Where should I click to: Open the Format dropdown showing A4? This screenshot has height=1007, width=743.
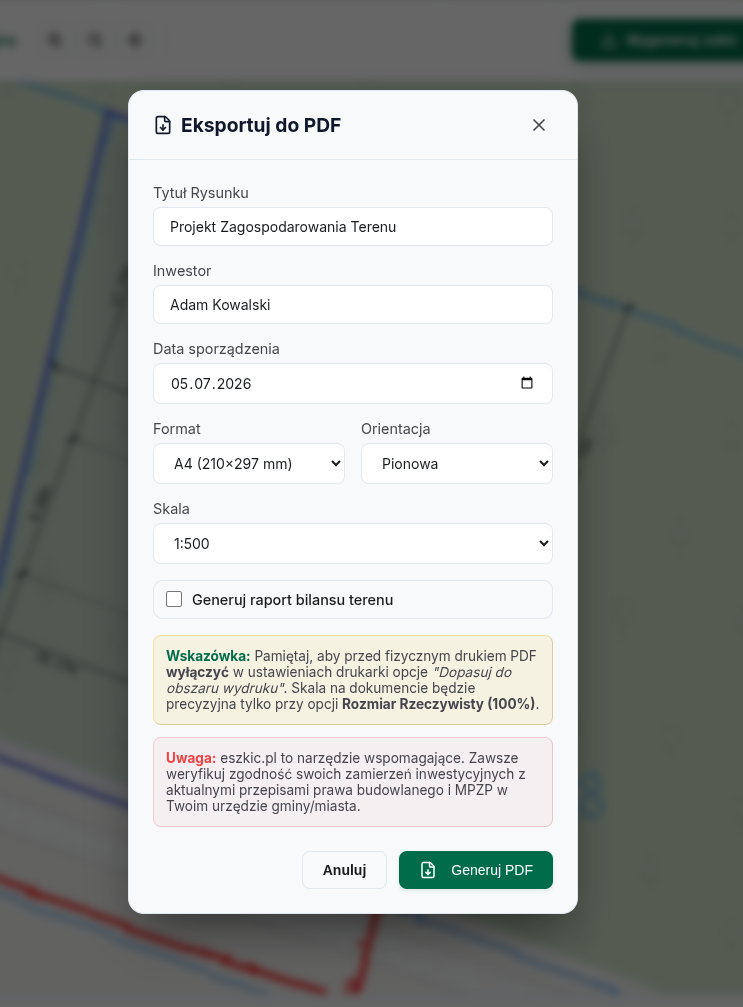tap(249, 464)
